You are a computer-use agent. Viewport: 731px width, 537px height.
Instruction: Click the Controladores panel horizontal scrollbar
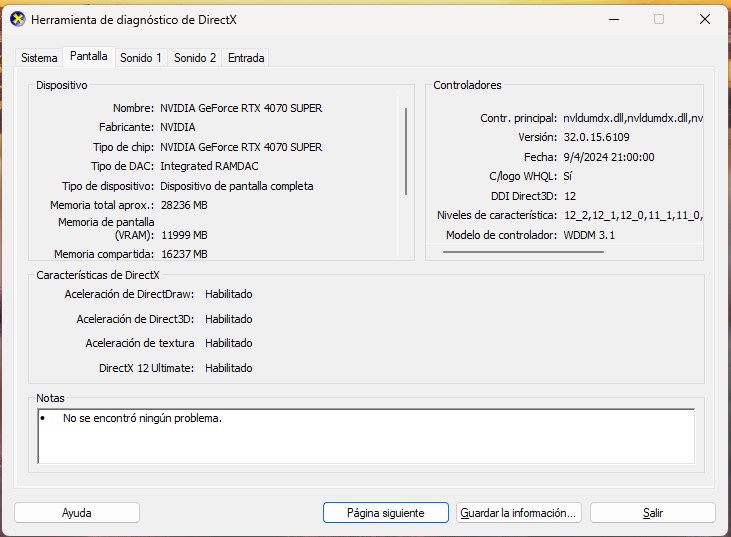coord(524,252)
